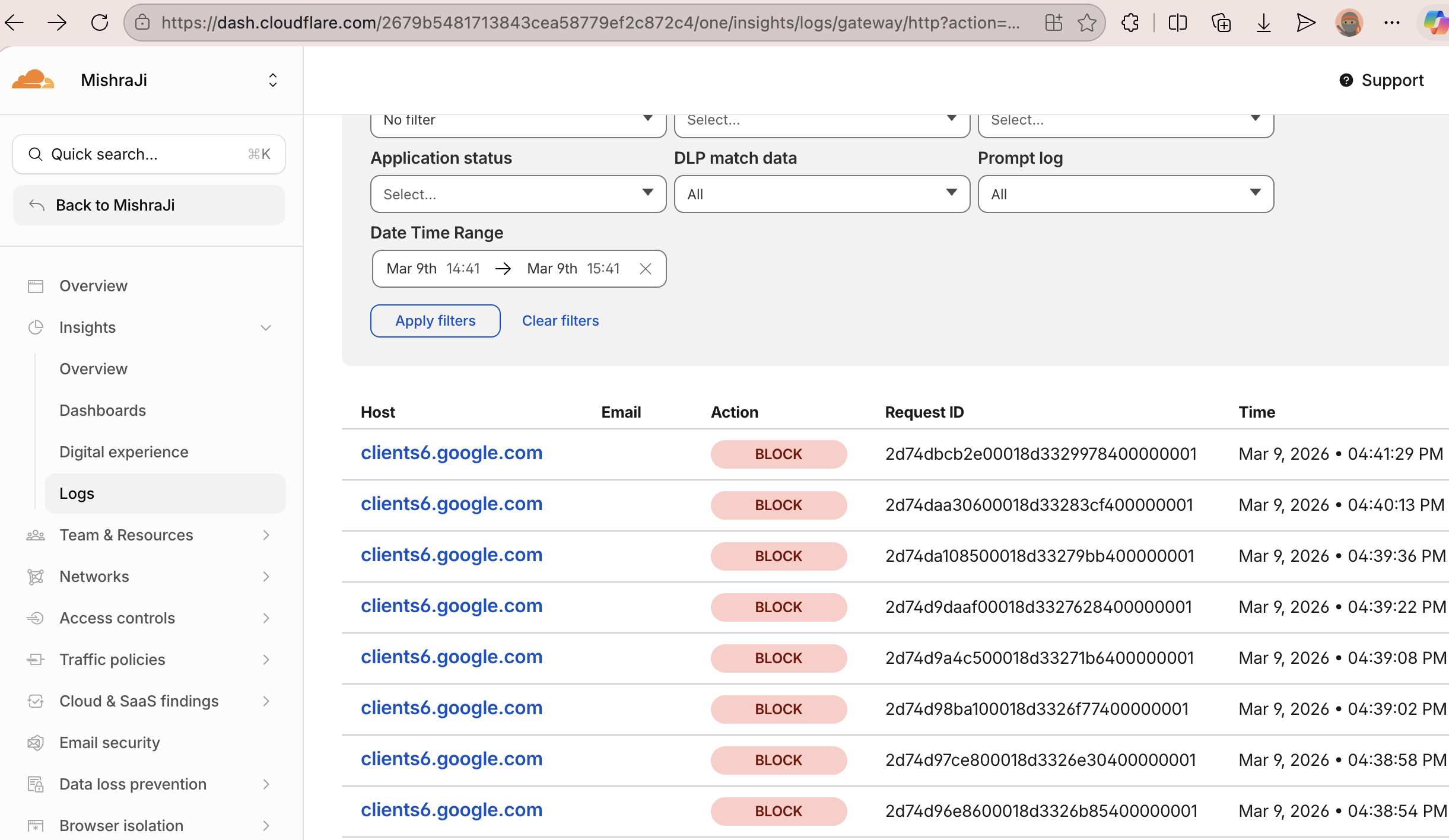The width and height of the screenshot is (1449, 840).
Task: Clear the Date Time Range with the X
Action: pos(646,268)
